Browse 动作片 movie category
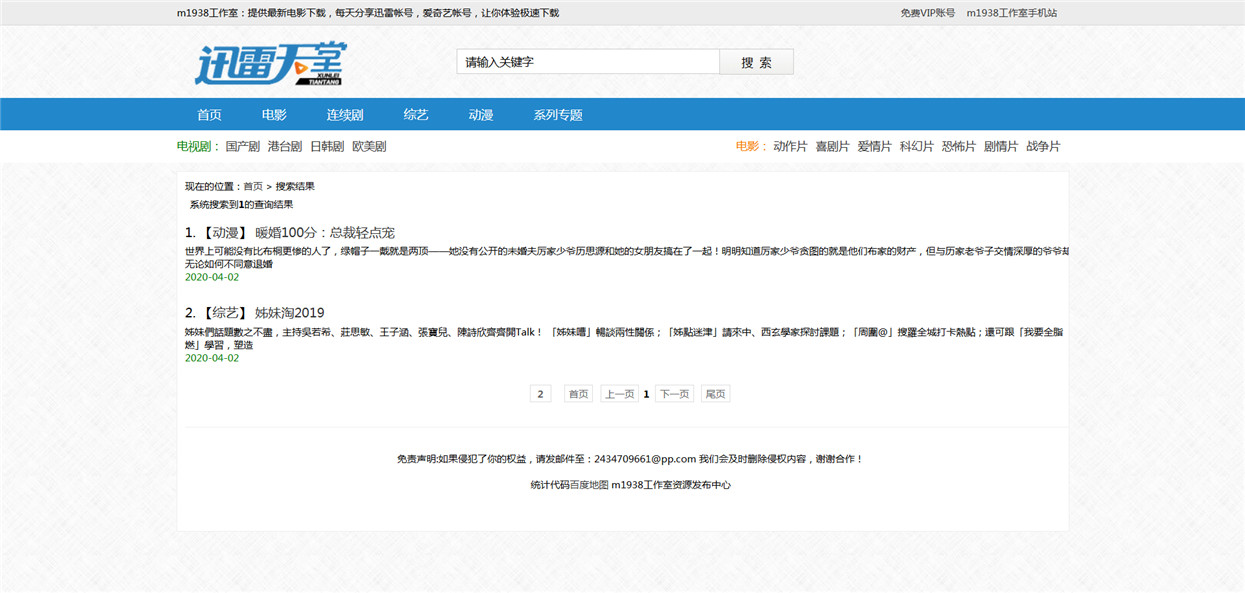The image size is (1245, 593). 790,146
